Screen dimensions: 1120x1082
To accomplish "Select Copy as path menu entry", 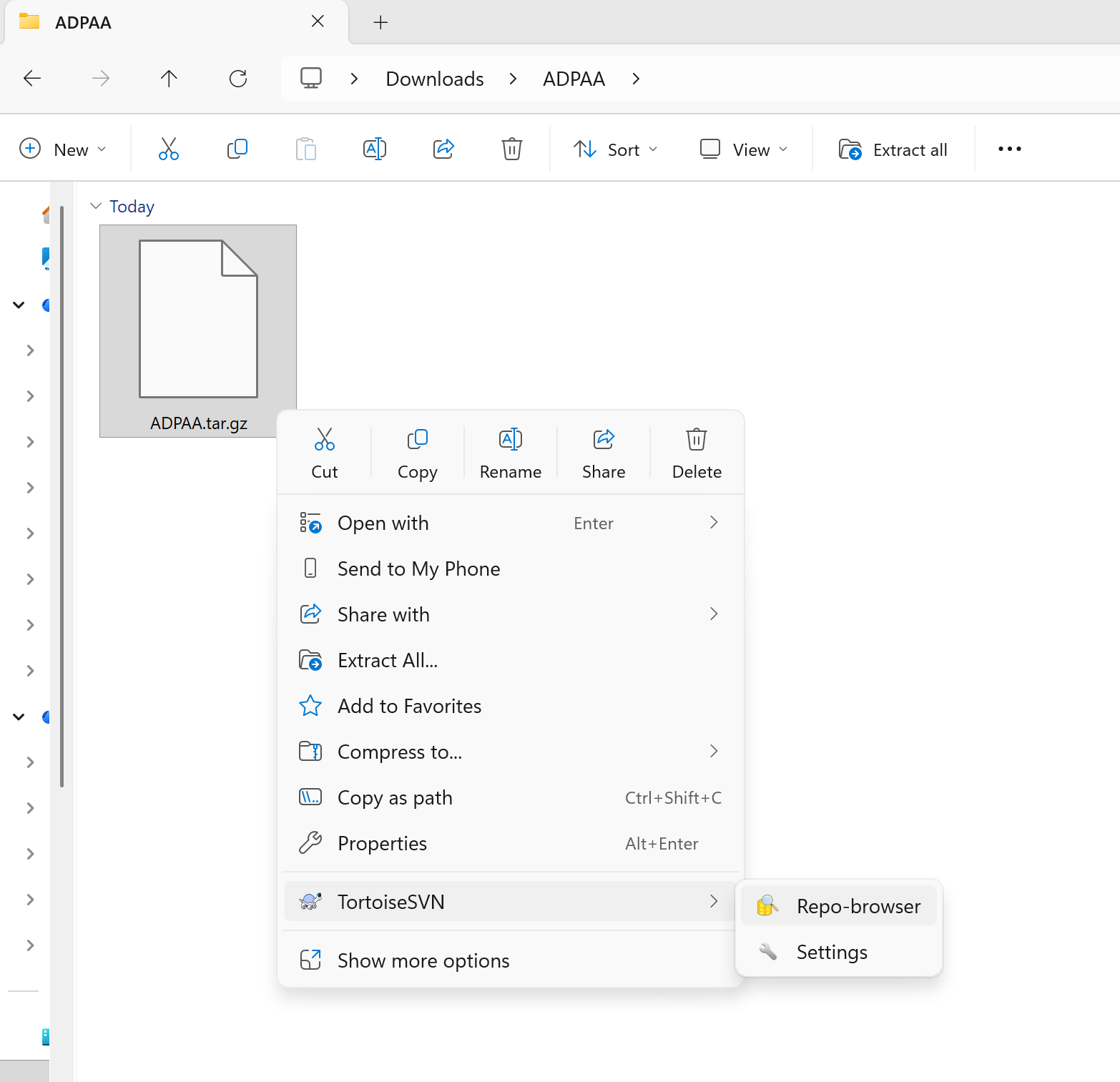I will pyautogui.click(x=395, y=797).
